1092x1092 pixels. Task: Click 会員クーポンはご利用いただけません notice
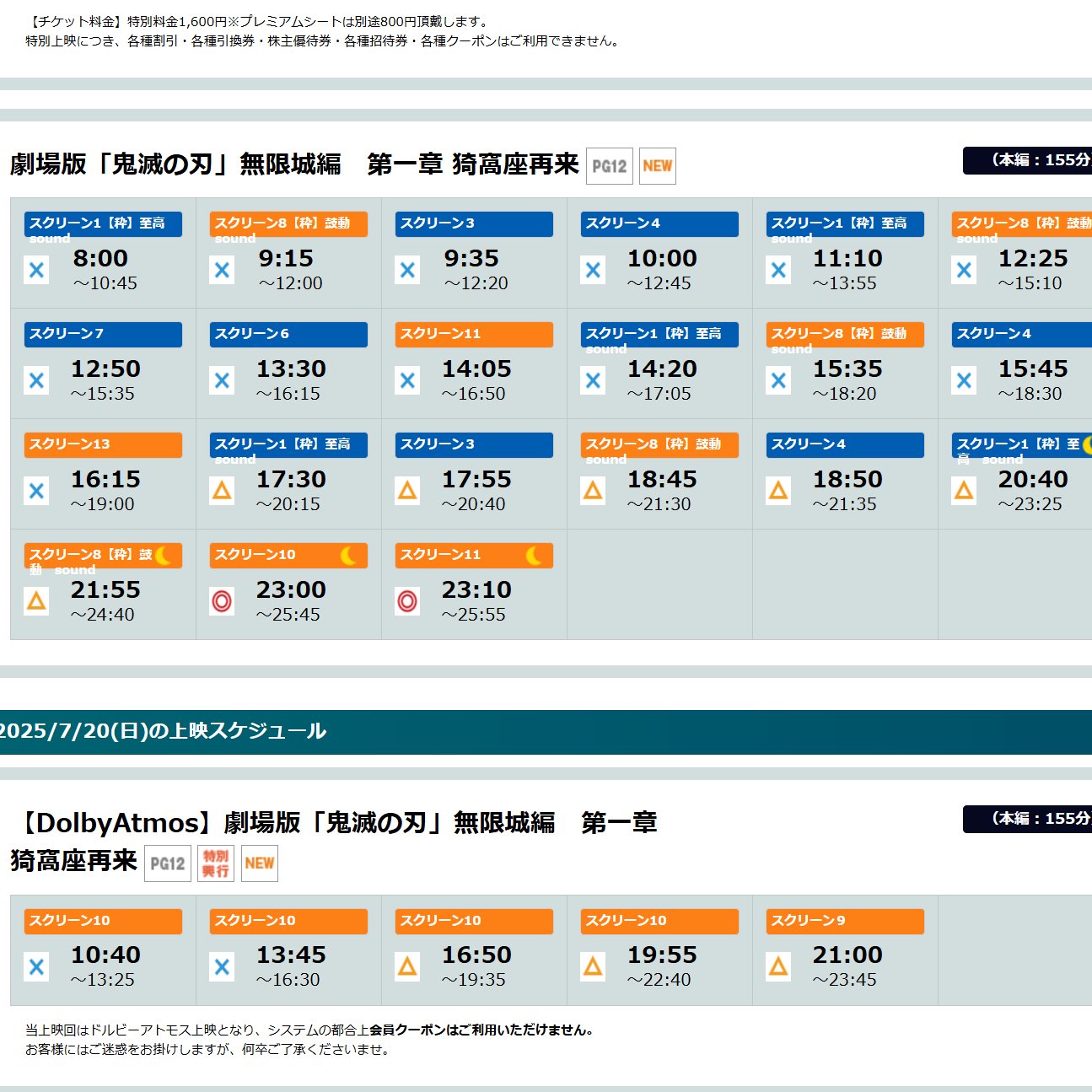pos(481,1030)
